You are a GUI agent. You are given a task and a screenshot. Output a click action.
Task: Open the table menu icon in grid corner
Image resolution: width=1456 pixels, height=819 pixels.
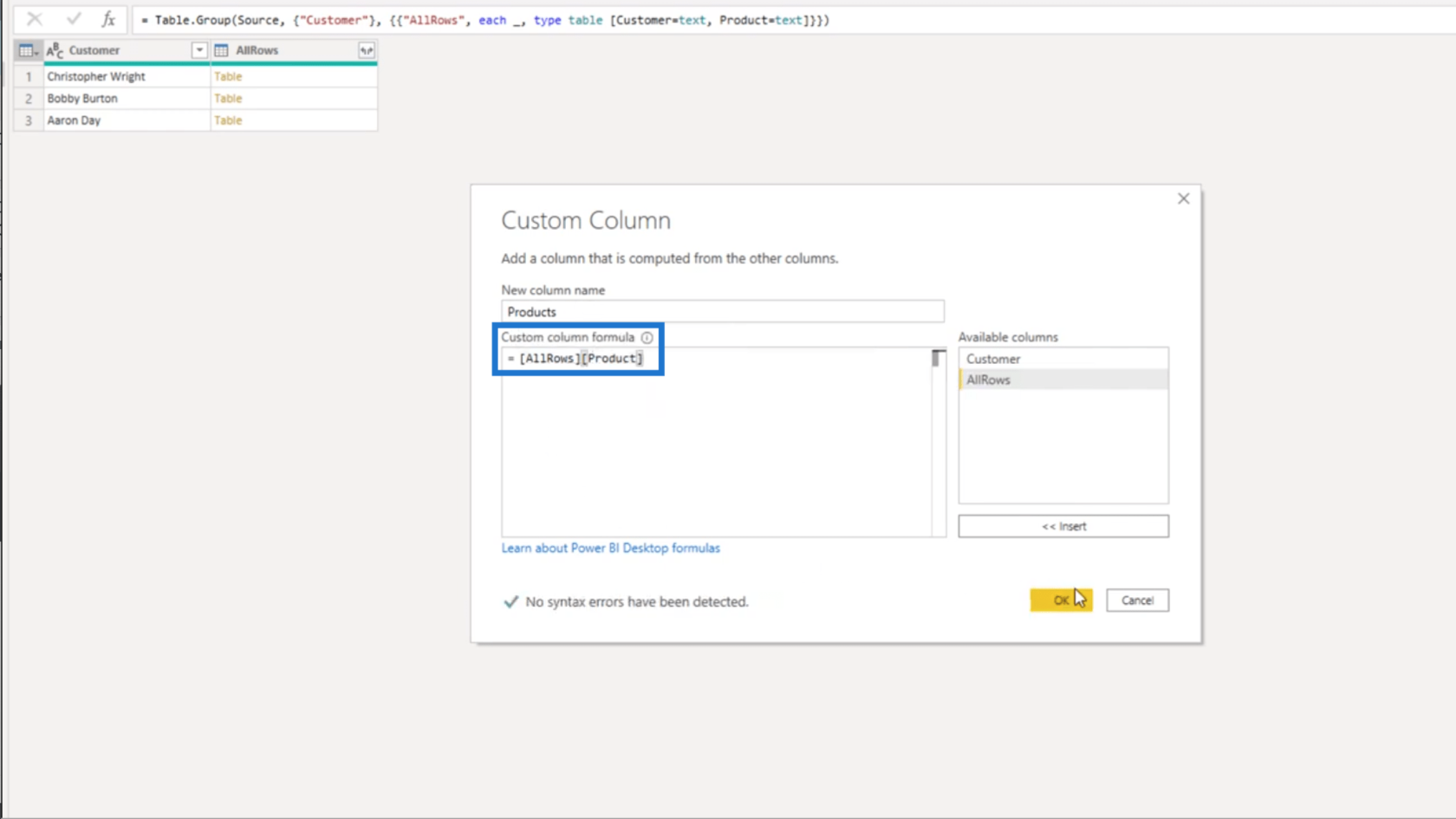coord(29,50)
